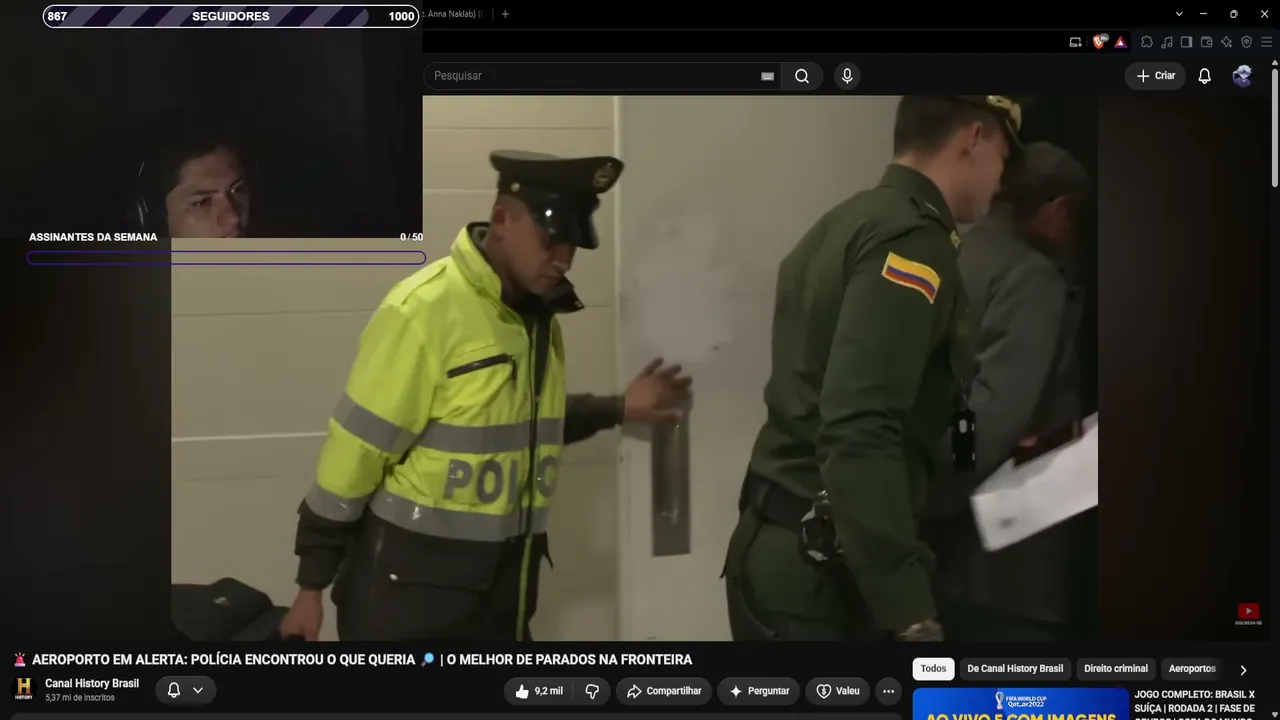1280x720 pixels.
Task: Open the browser extensions puzzle icon
Action: point(1147,42)
